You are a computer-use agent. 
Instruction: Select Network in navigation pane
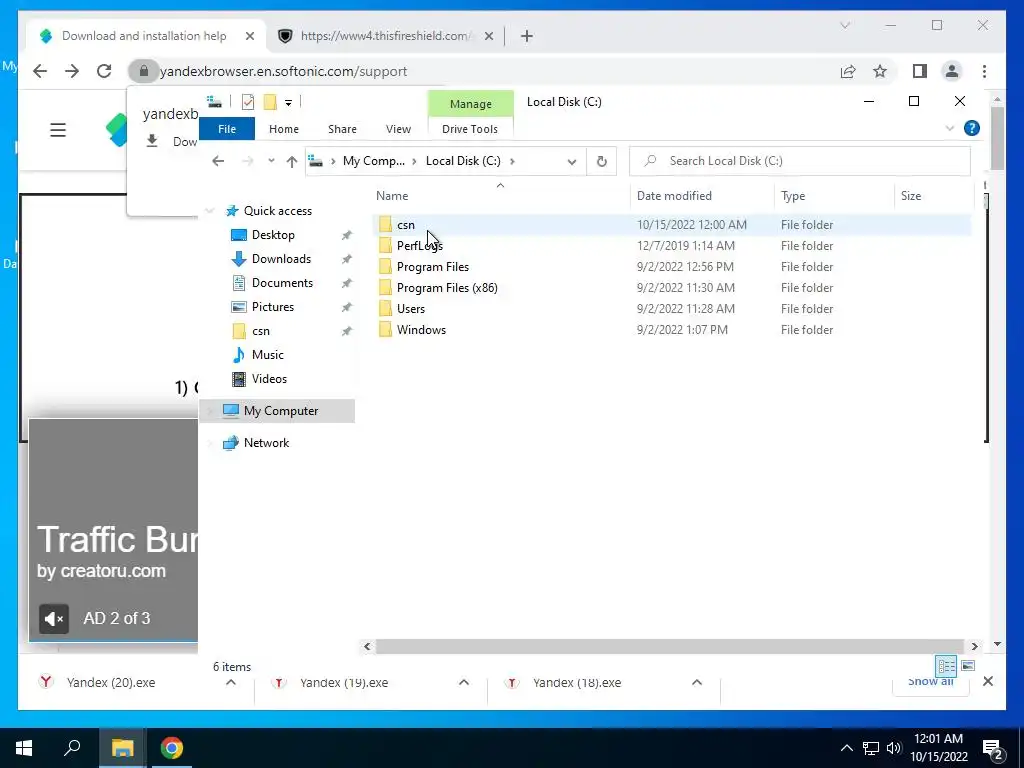point(266,443)
